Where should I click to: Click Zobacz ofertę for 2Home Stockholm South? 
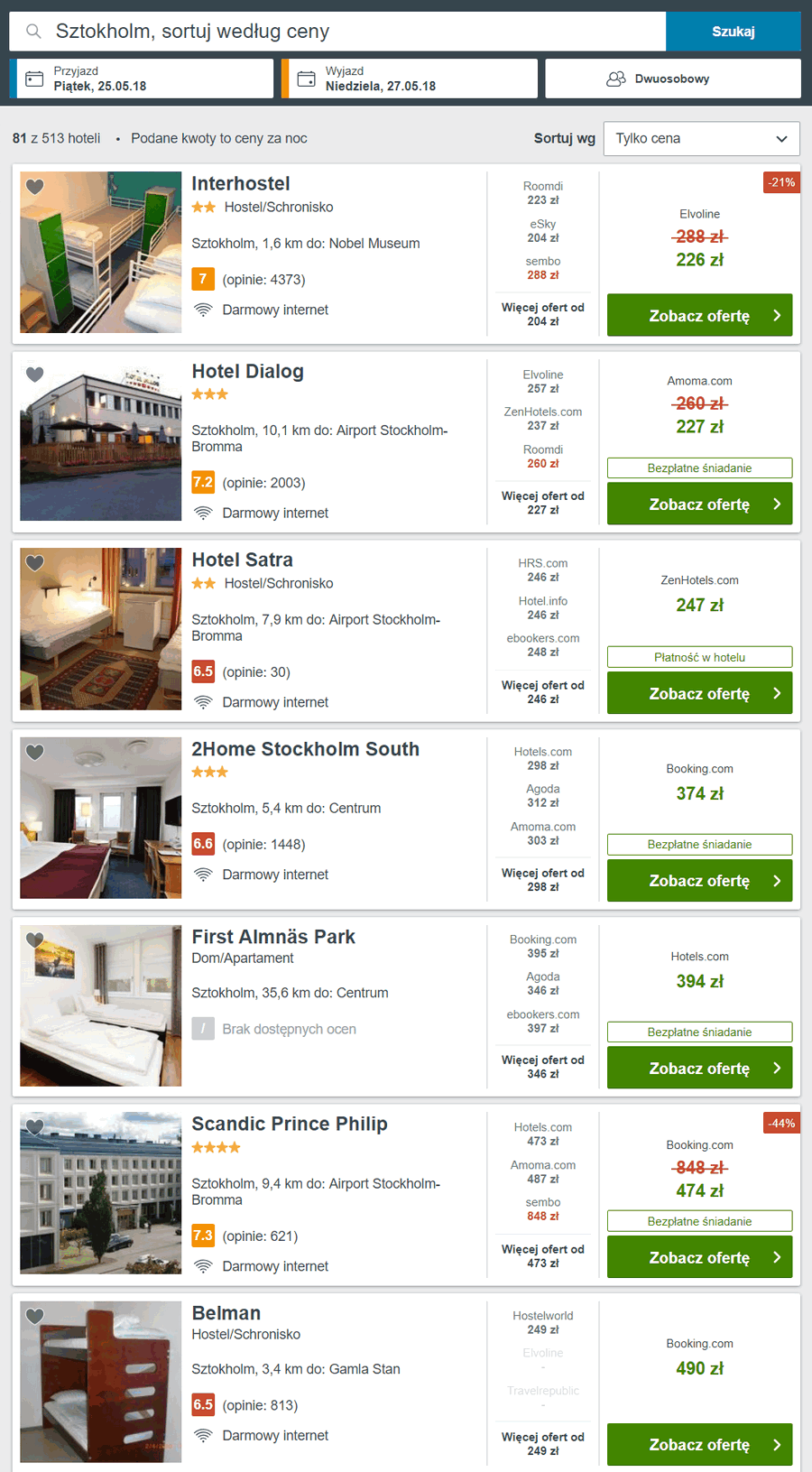pos(700,881)
